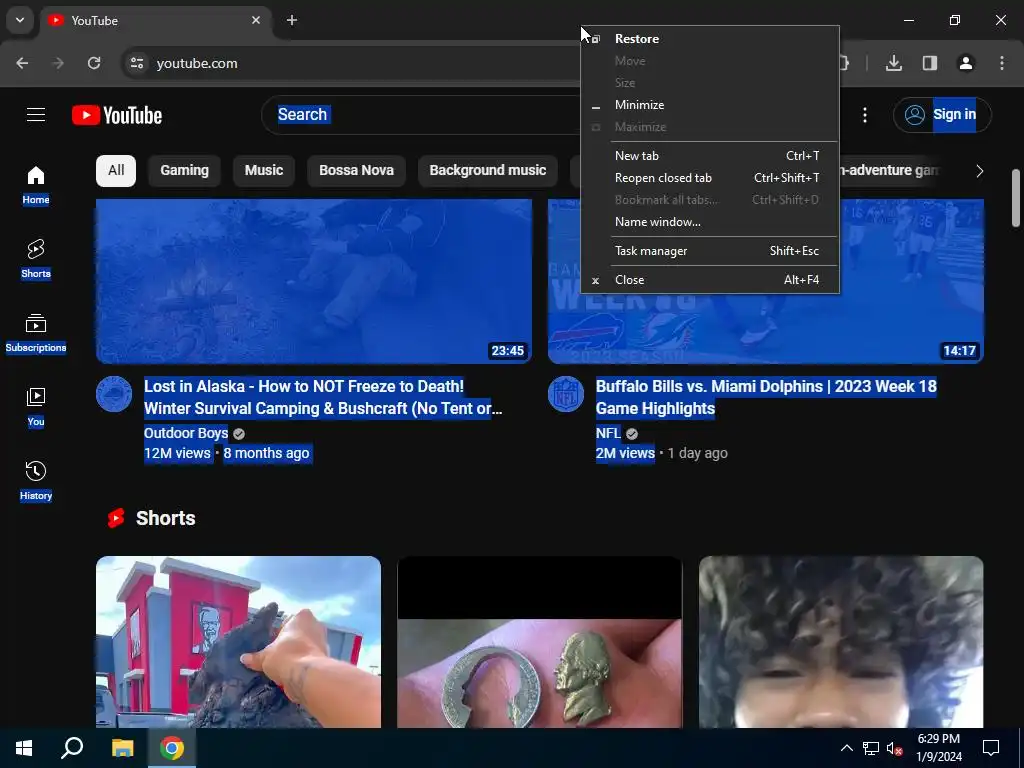Image resolution: width=1024 pixels, height=768 pixels.
Task: Select Name window... option
Action: click(710, 222)
